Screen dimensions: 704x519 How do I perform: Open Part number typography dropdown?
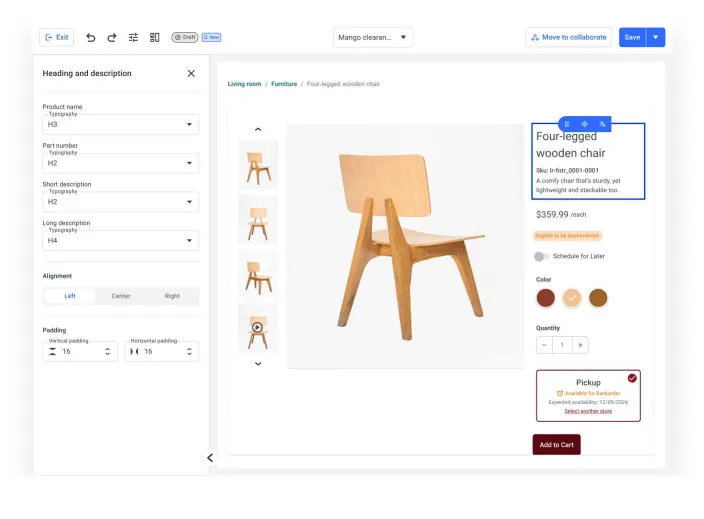coord(121,163)
